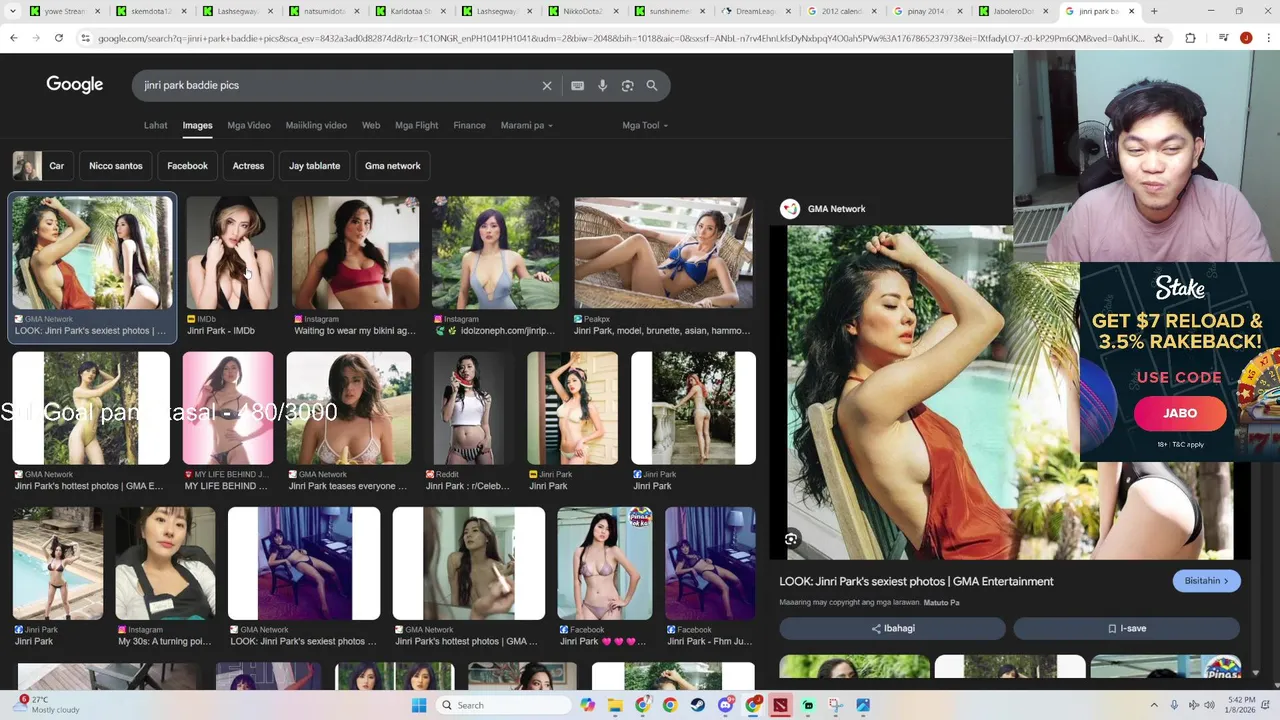Open Steam from the taskbar
This screenshot has height=720, width=1280.
697,705
